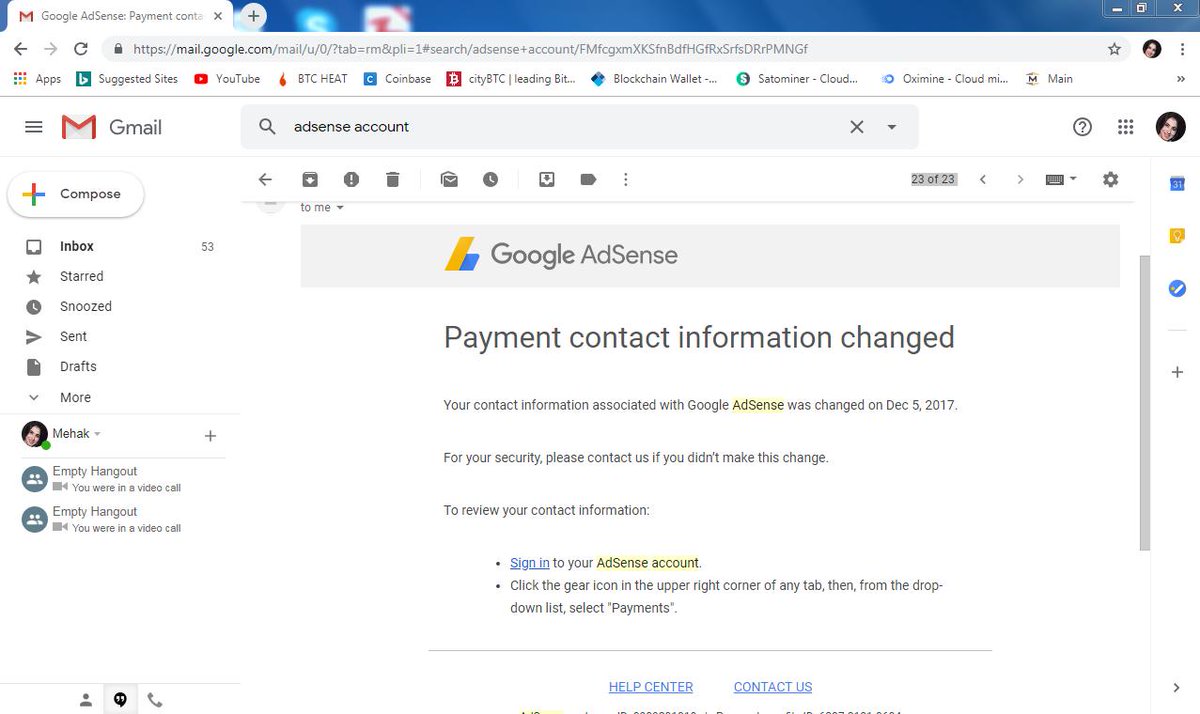The image size is (1200, 714).
Task: Show Hangouts phone calls tab
Action: pyautogui.click(x=155, y=700)
